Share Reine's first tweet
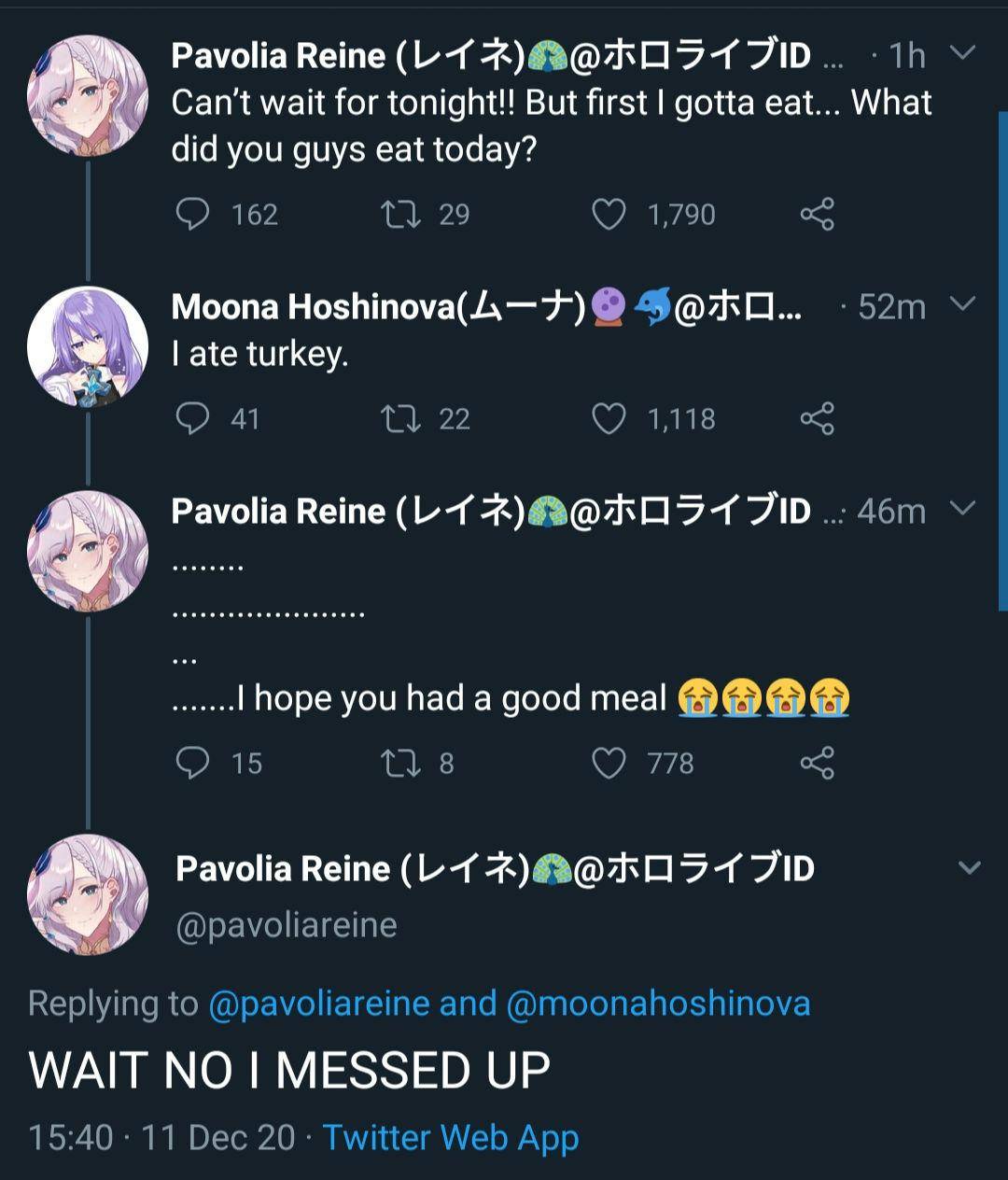This screenshot has width=1008, height=1180. click(x=819, y=215)
